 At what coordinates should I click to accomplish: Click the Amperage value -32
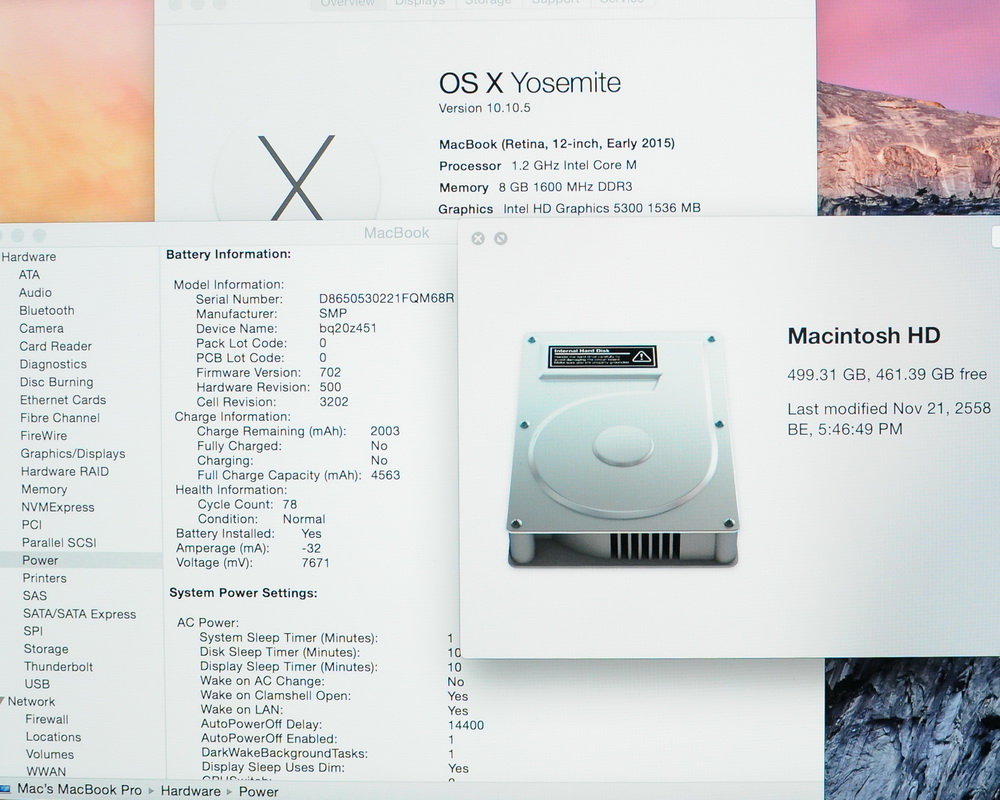coord(311,548)
